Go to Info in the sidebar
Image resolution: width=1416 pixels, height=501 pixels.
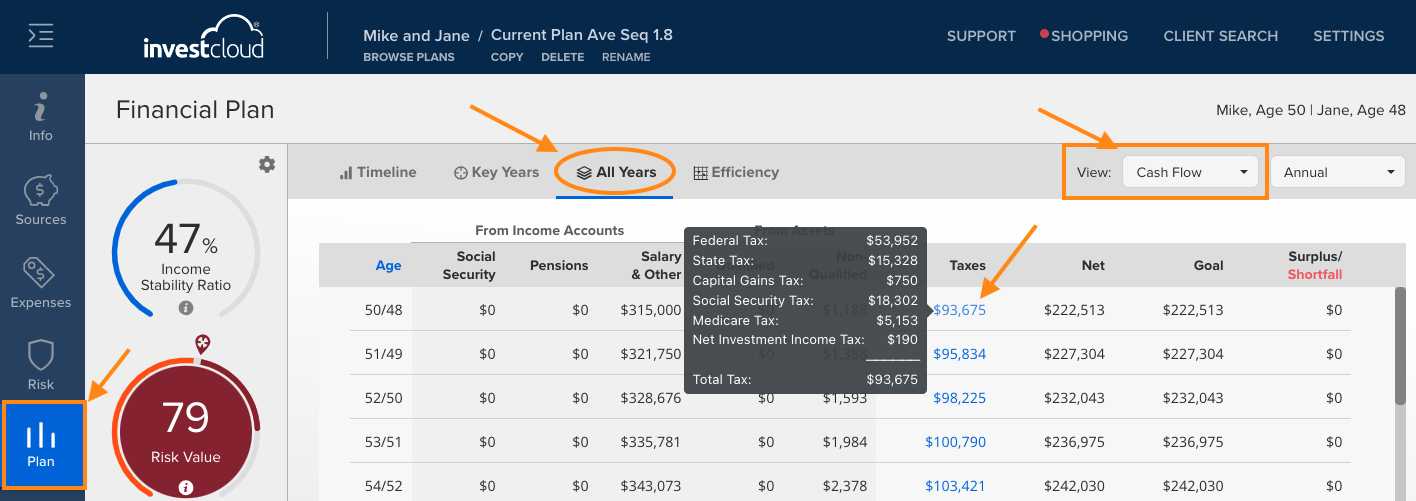pyautogui.click(x=41, y=117)
